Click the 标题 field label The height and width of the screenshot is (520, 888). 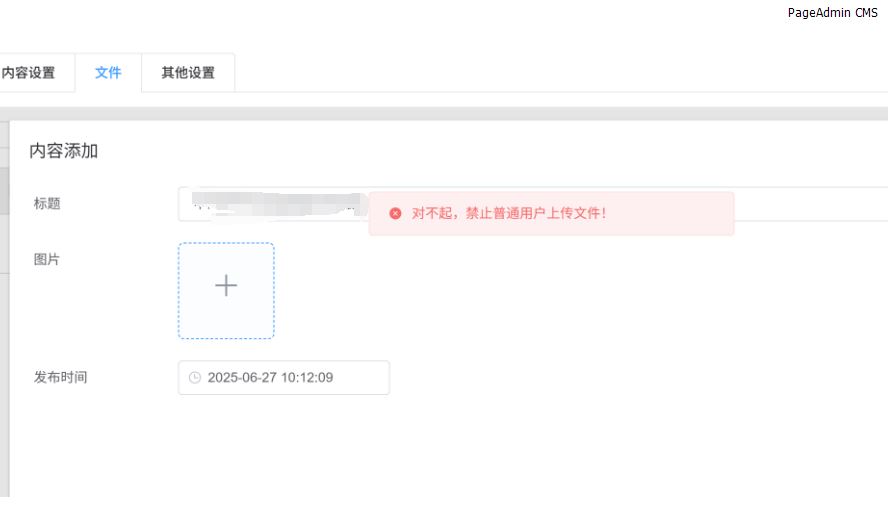pyautogui.click(x=47, y=203)
